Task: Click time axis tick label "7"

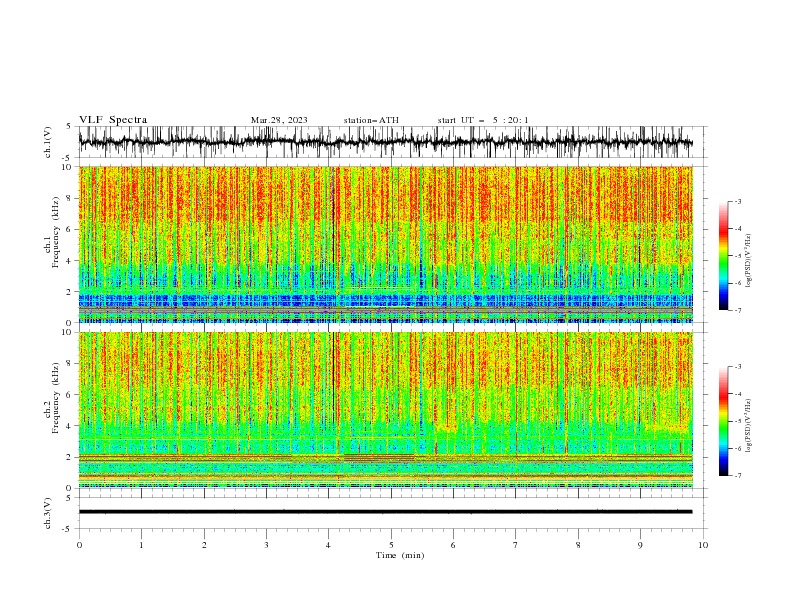Action: click(x=516, y=545)
